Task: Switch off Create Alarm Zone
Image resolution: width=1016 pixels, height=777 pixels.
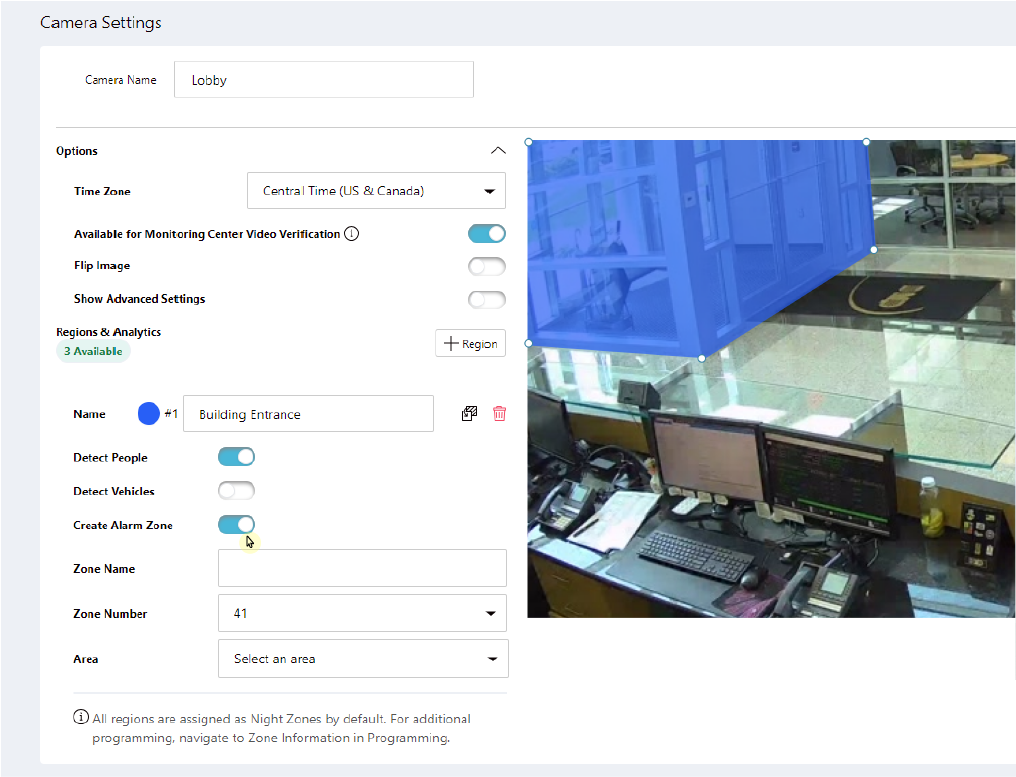Action: tap(236, 525)
